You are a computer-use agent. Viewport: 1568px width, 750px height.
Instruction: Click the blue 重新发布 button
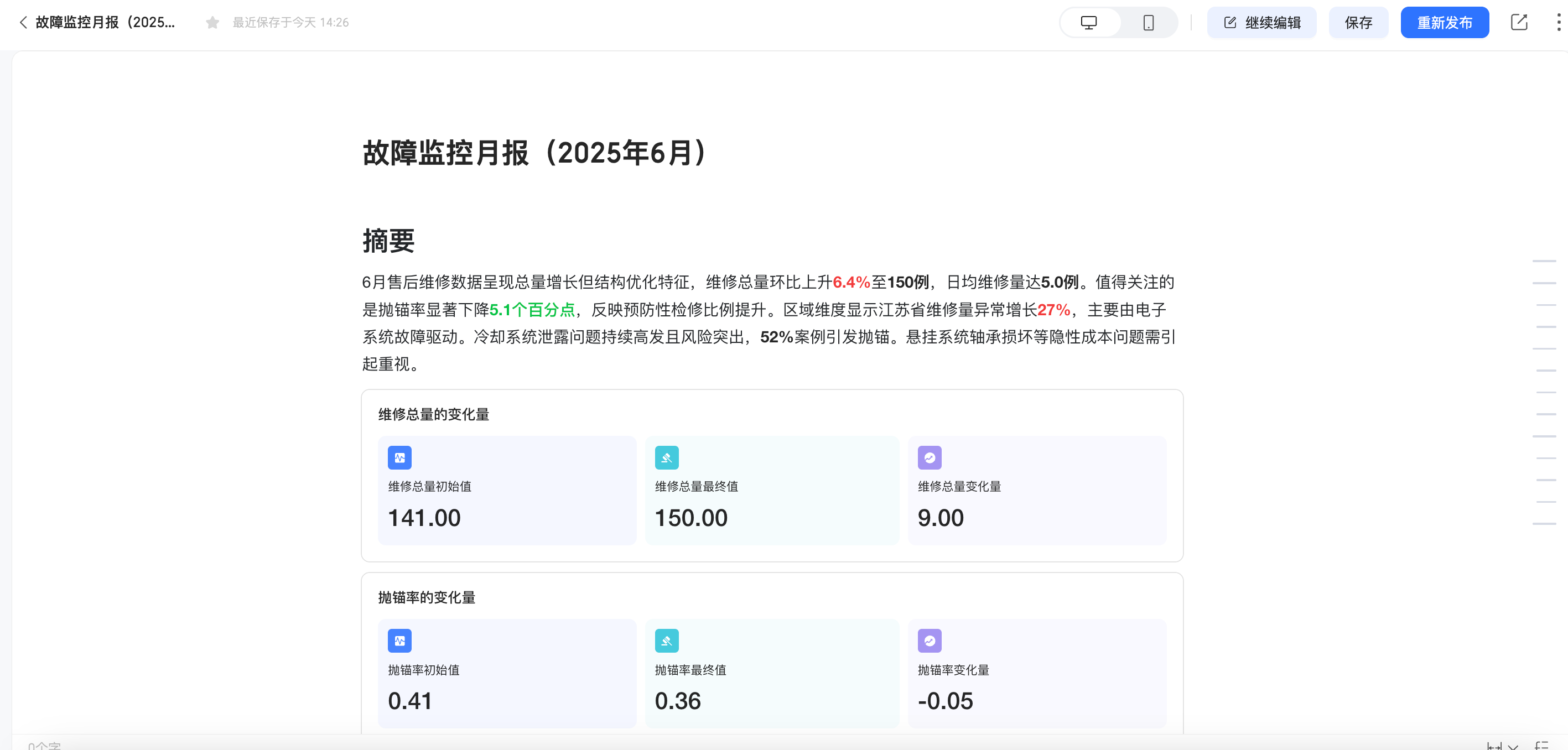1445,23
